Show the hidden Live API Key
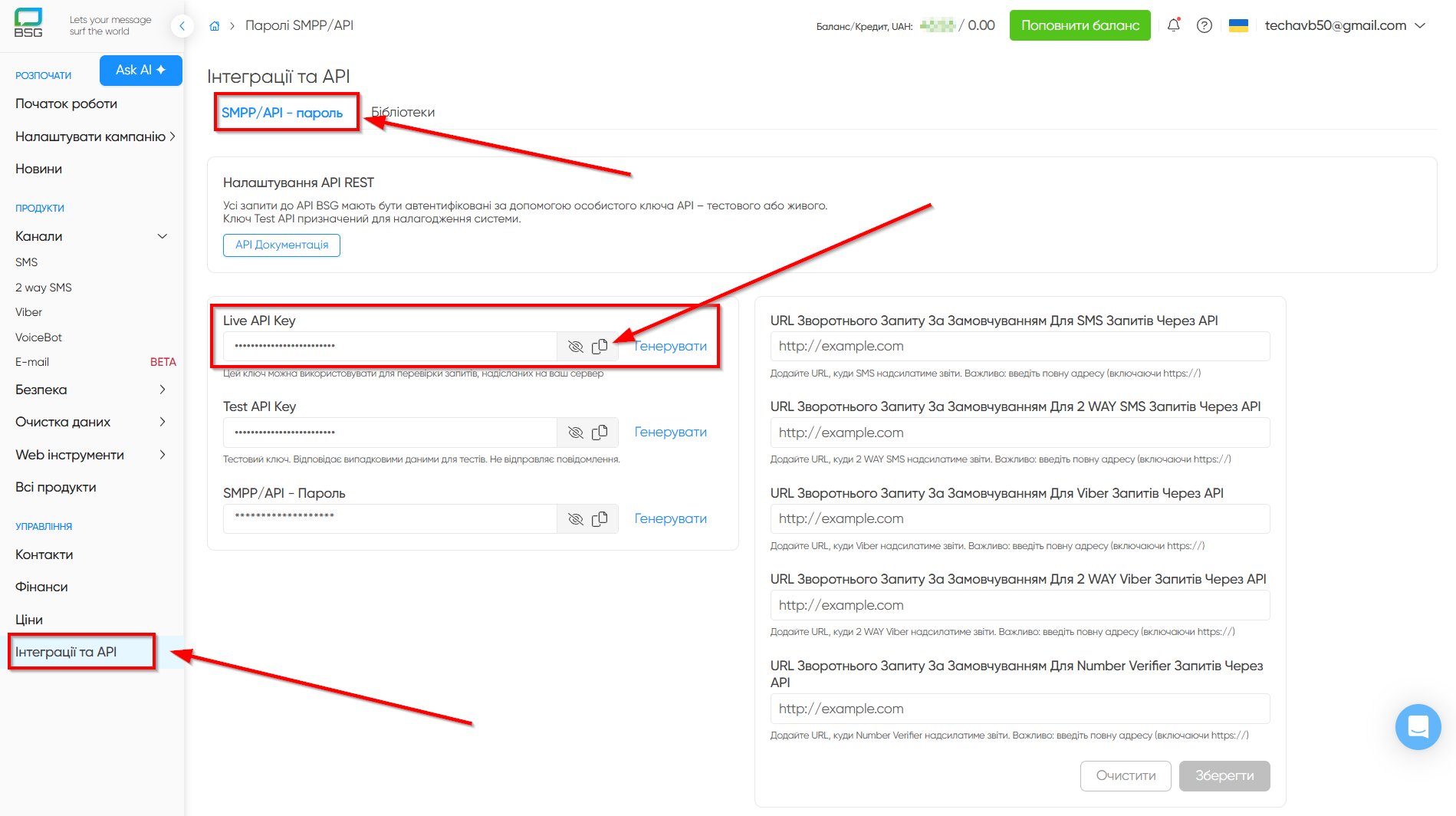 click(575, 347)
